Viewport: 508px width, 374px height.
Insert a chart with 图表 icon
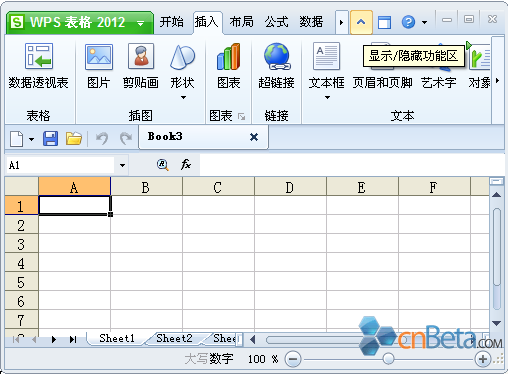point(228,66)
